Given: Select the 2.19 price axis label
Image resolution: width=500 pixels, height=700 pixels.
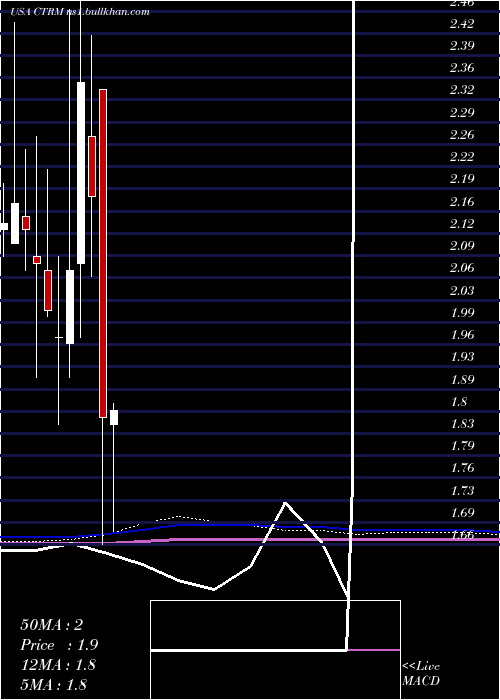Looking at the screenshot, I should pyautogui.click(x=461, y=179).
